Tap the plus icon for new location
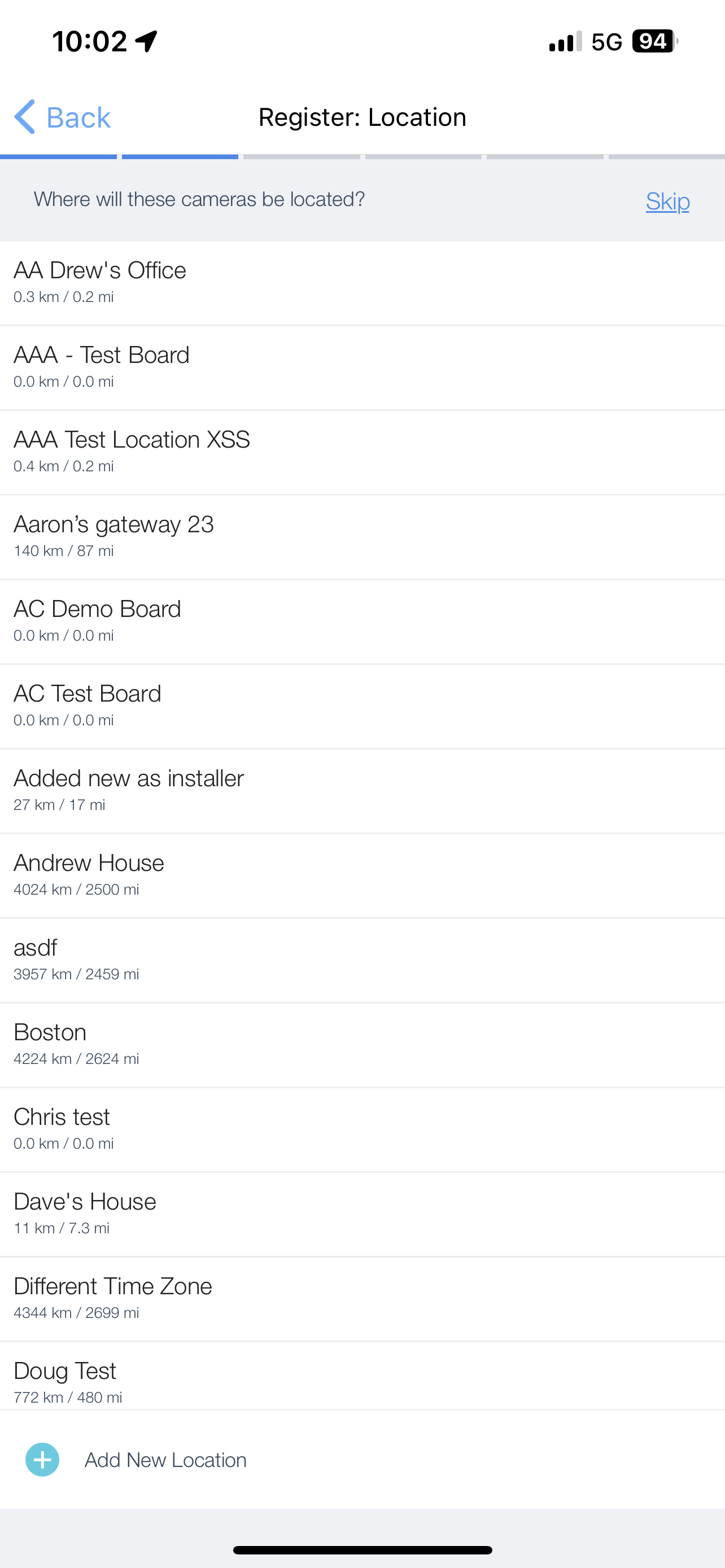 click(42, 1459)
